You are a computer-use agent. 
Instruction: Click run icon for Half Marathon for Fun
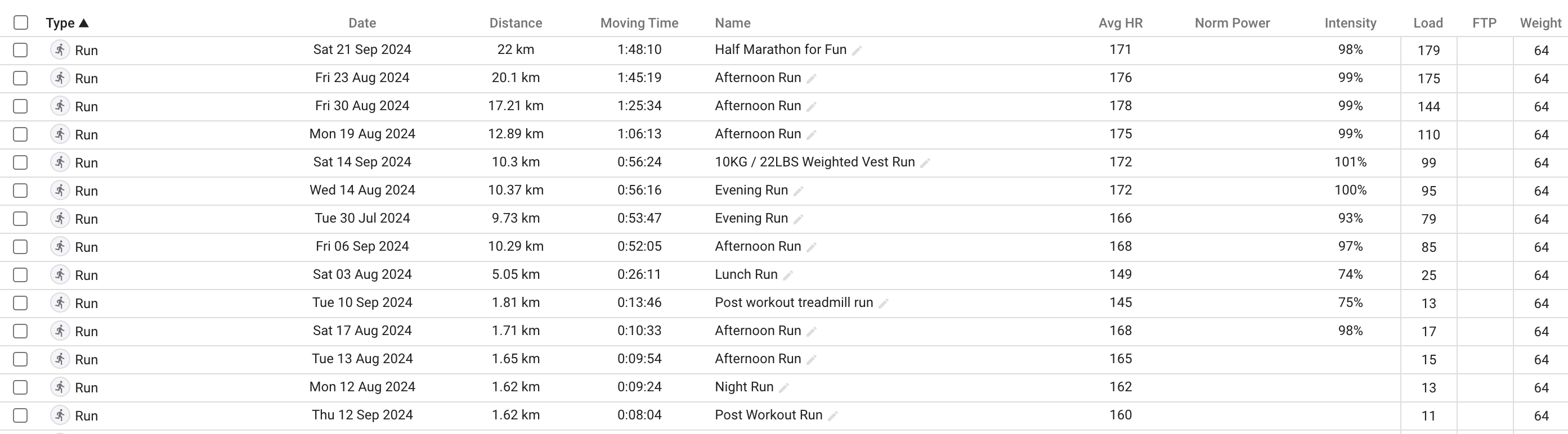tap(60, 50)
